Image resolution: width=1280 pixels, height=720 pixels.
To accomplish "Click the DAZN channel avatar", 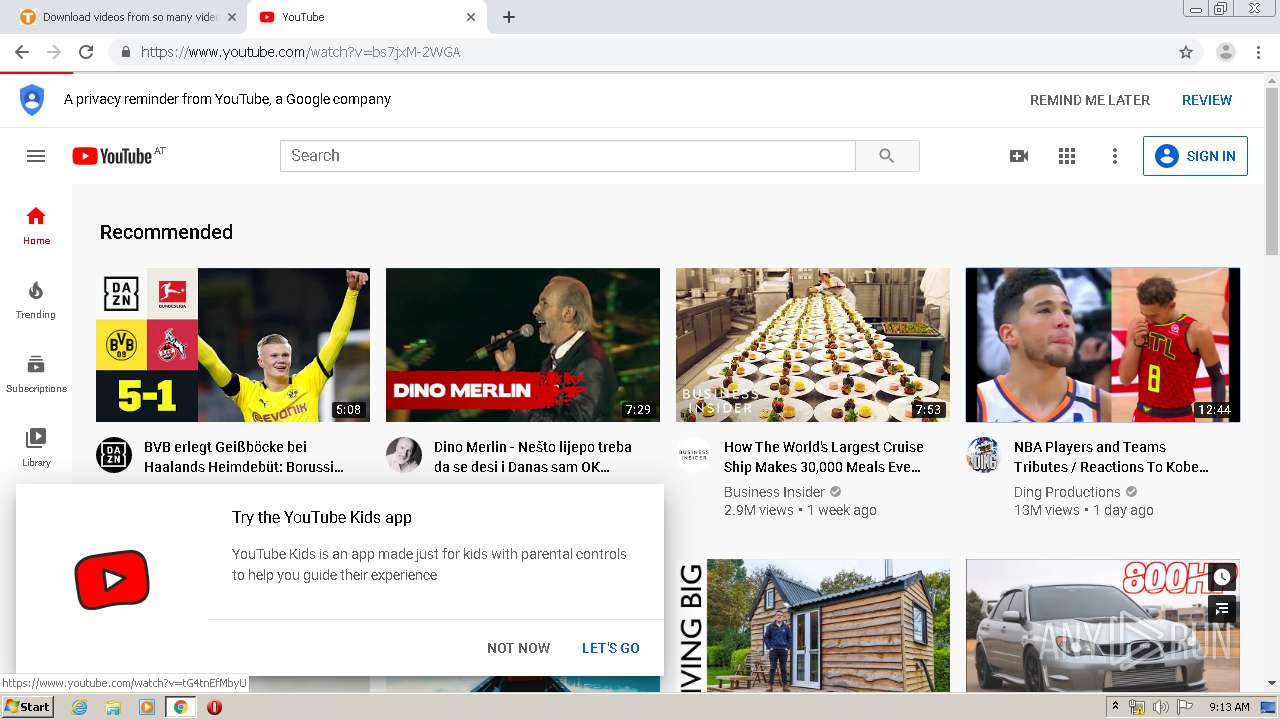I will point(114,455).
